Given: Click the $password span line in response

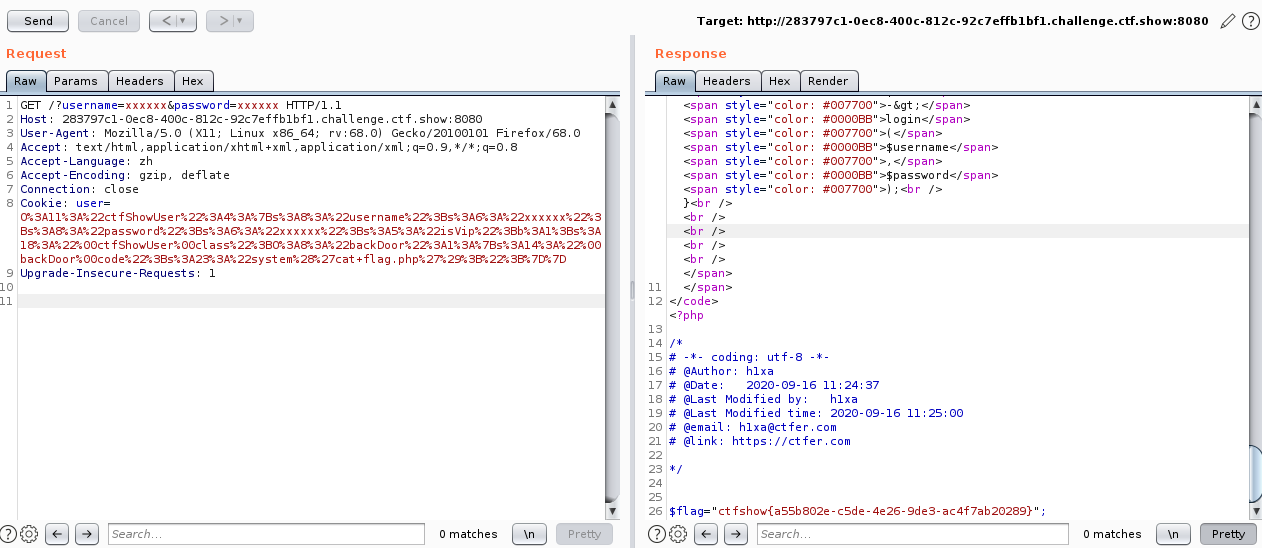Looking at the screenshot, I should (842, 175).
